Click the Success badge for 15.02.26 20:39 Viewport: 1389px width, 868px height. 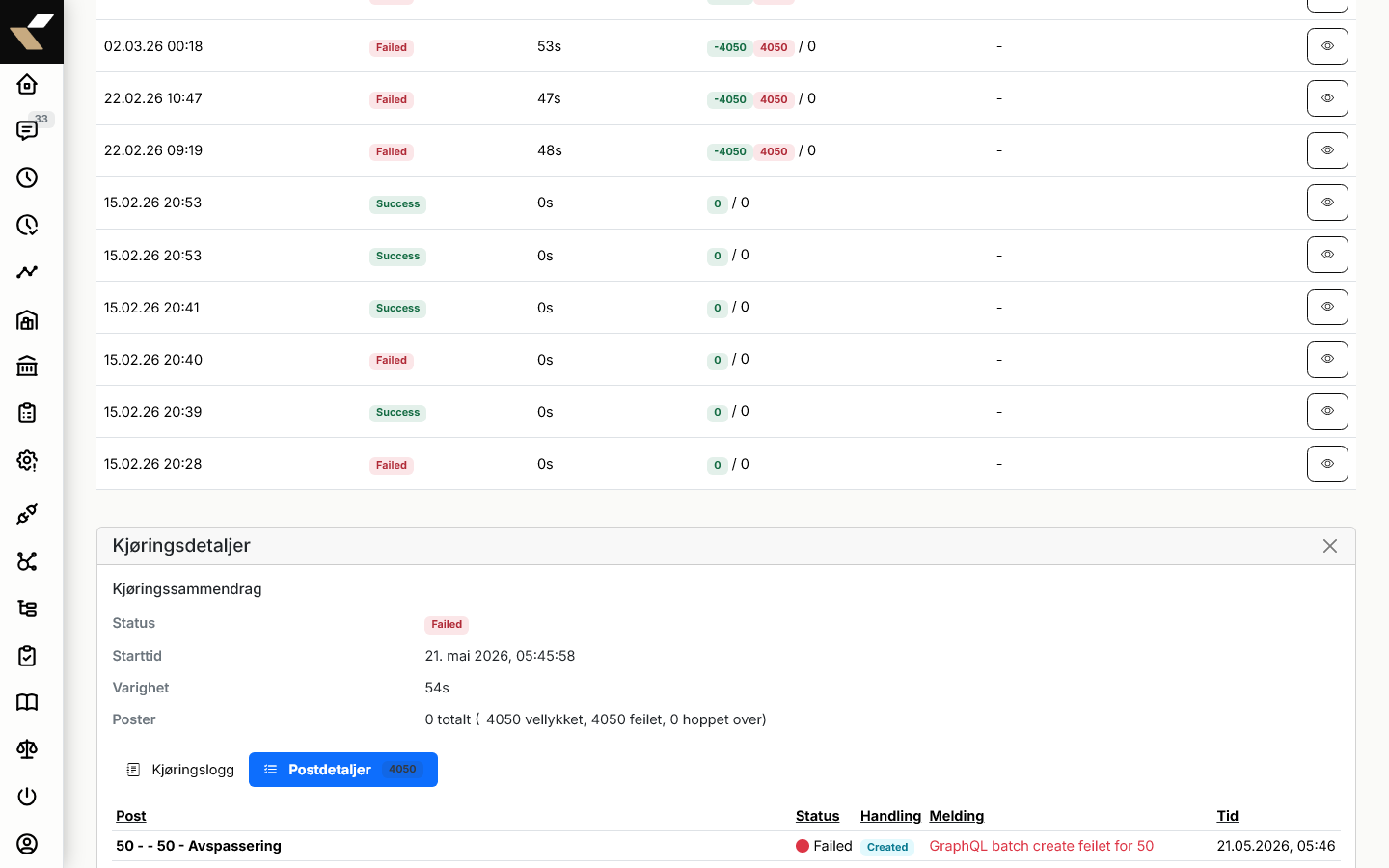tap(397, 412)
